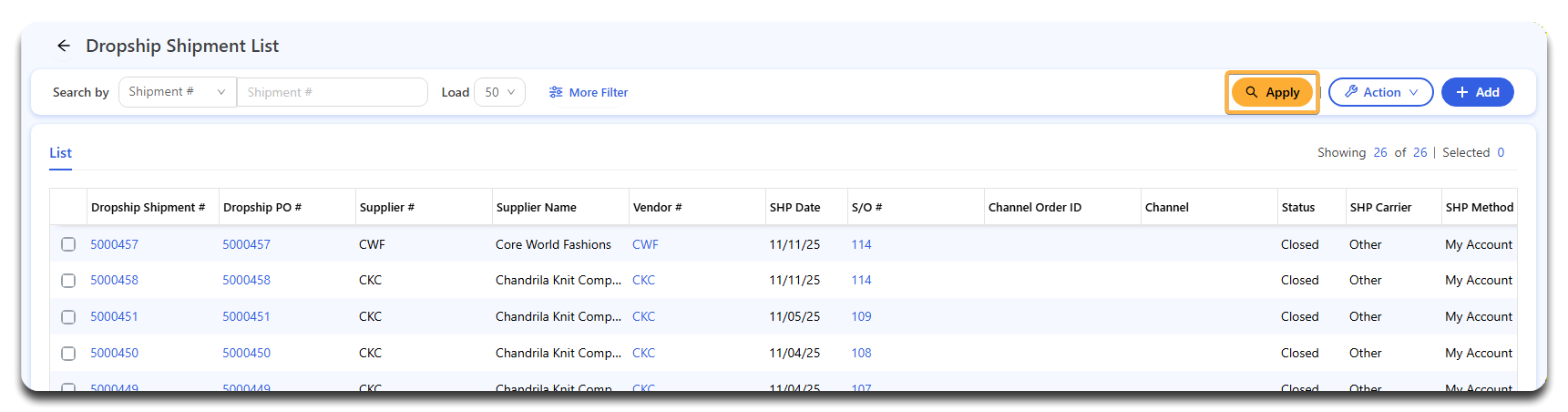Toggle the checkbox for shipment 5000450

click(68, 354)
